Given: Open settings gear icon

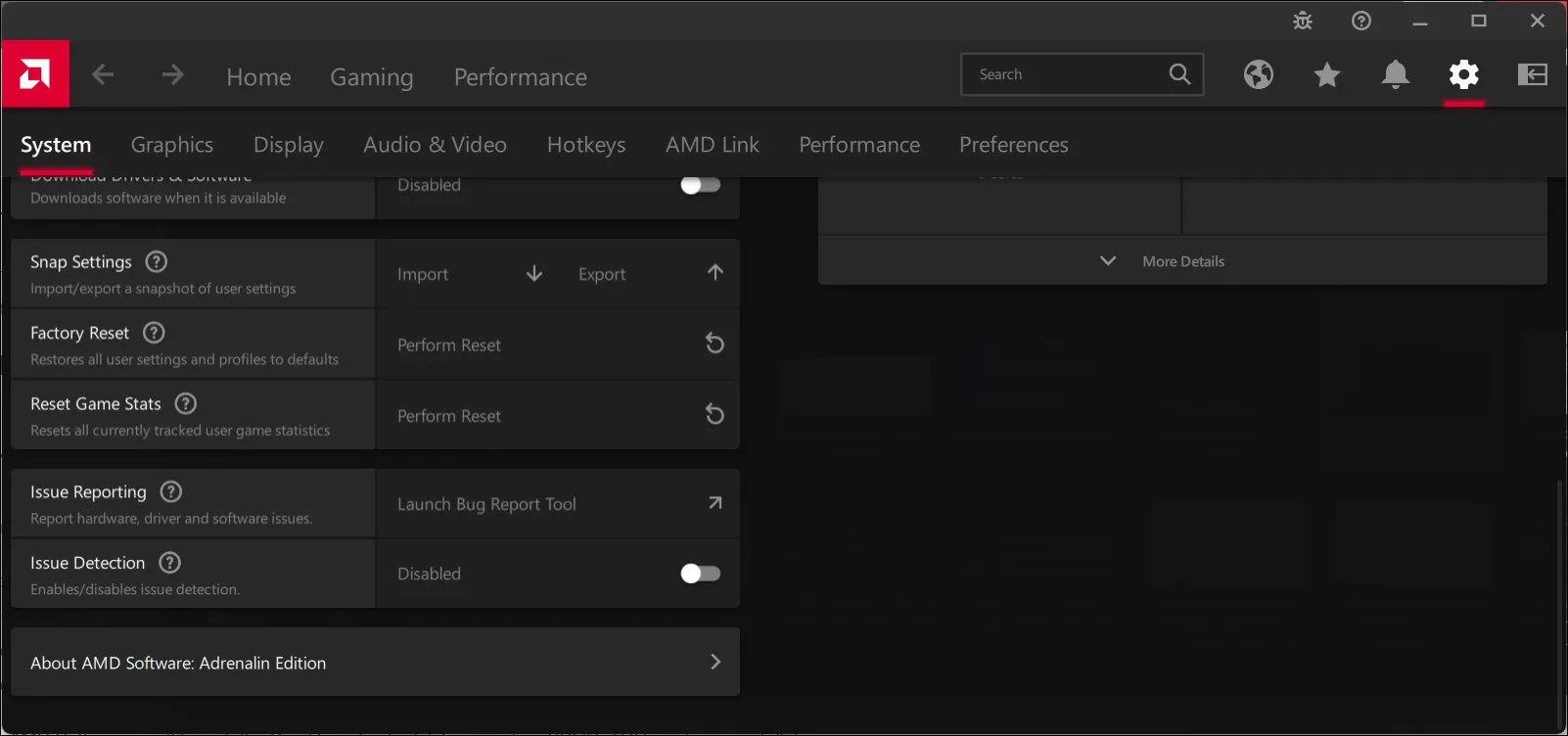Looking at the screenshot, I should pos(1464,74).
